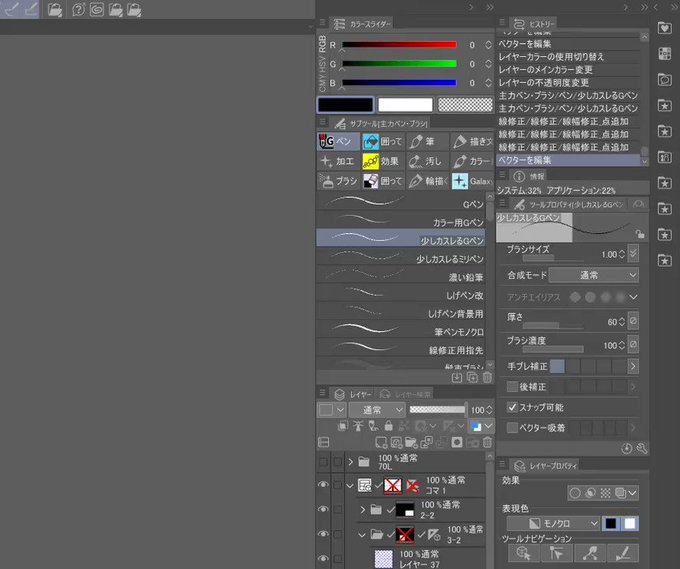Click the reset tool property icon
This screenshot has height=569, width=680.
[x=626, y=448]
